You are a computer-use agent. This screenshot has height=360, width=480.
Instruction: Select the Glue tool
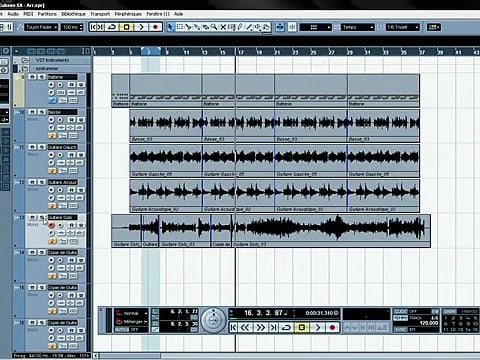pos(197,27)
